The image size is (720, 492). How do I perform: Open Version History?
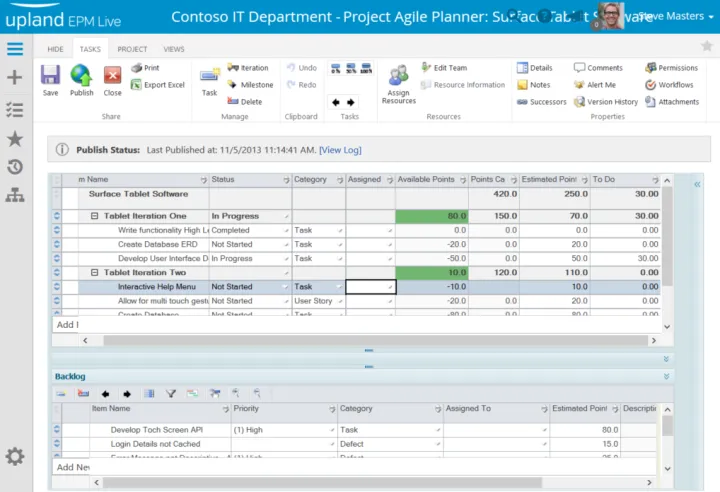pos(606,102)
